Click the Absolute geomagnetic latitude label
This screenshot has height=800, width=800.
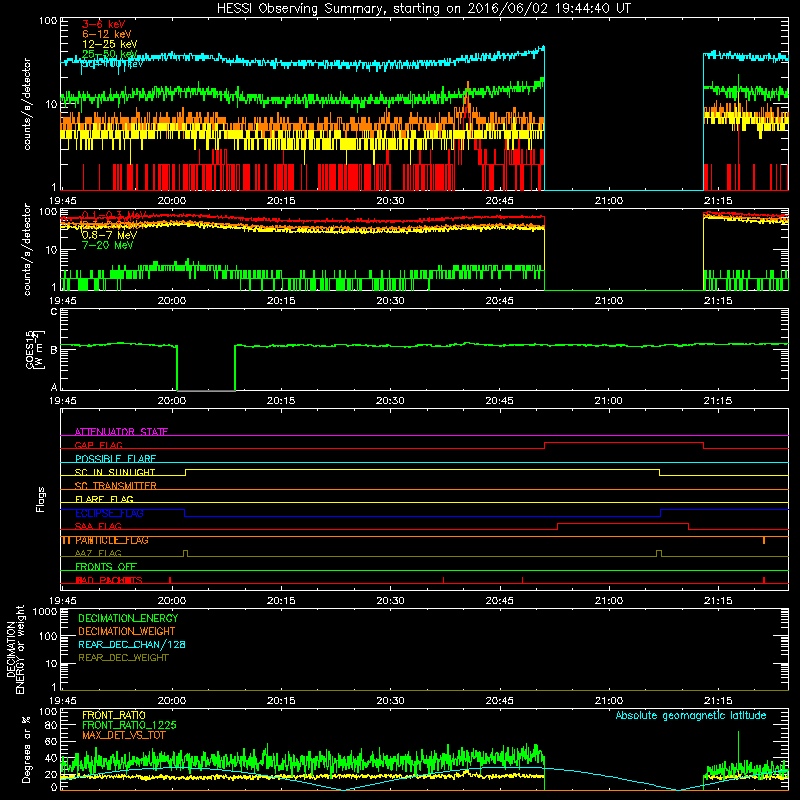(x=691, y=715)
